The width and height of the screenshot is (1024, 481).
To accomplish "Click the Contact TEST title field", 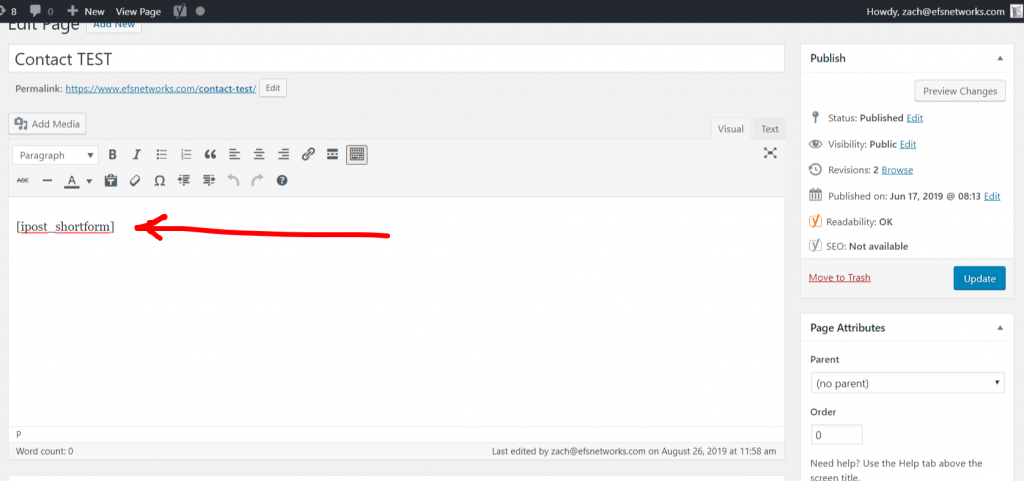I will coord(396,59).
